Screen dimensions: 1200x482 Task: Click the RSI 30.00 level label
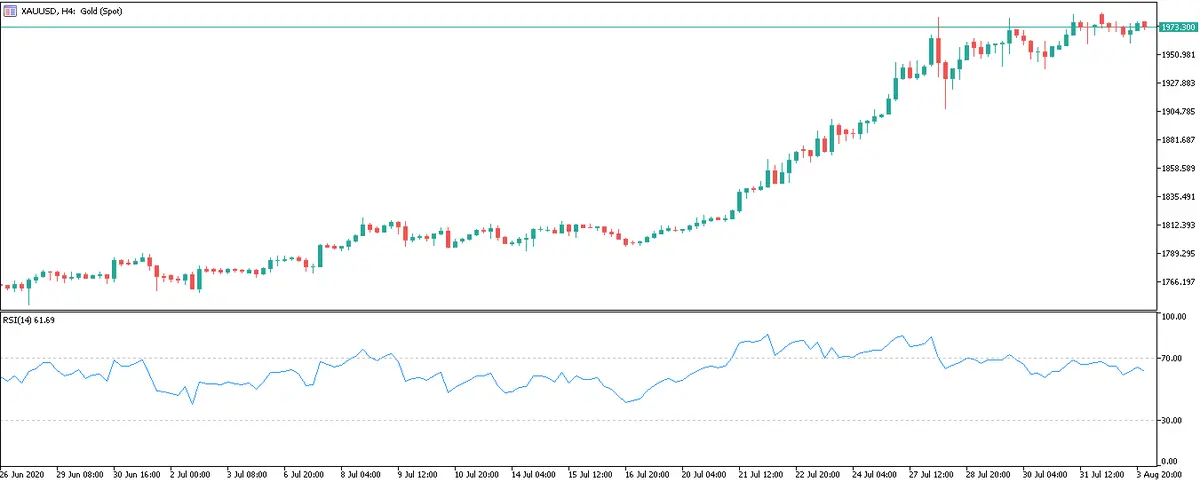[1170, 421]
